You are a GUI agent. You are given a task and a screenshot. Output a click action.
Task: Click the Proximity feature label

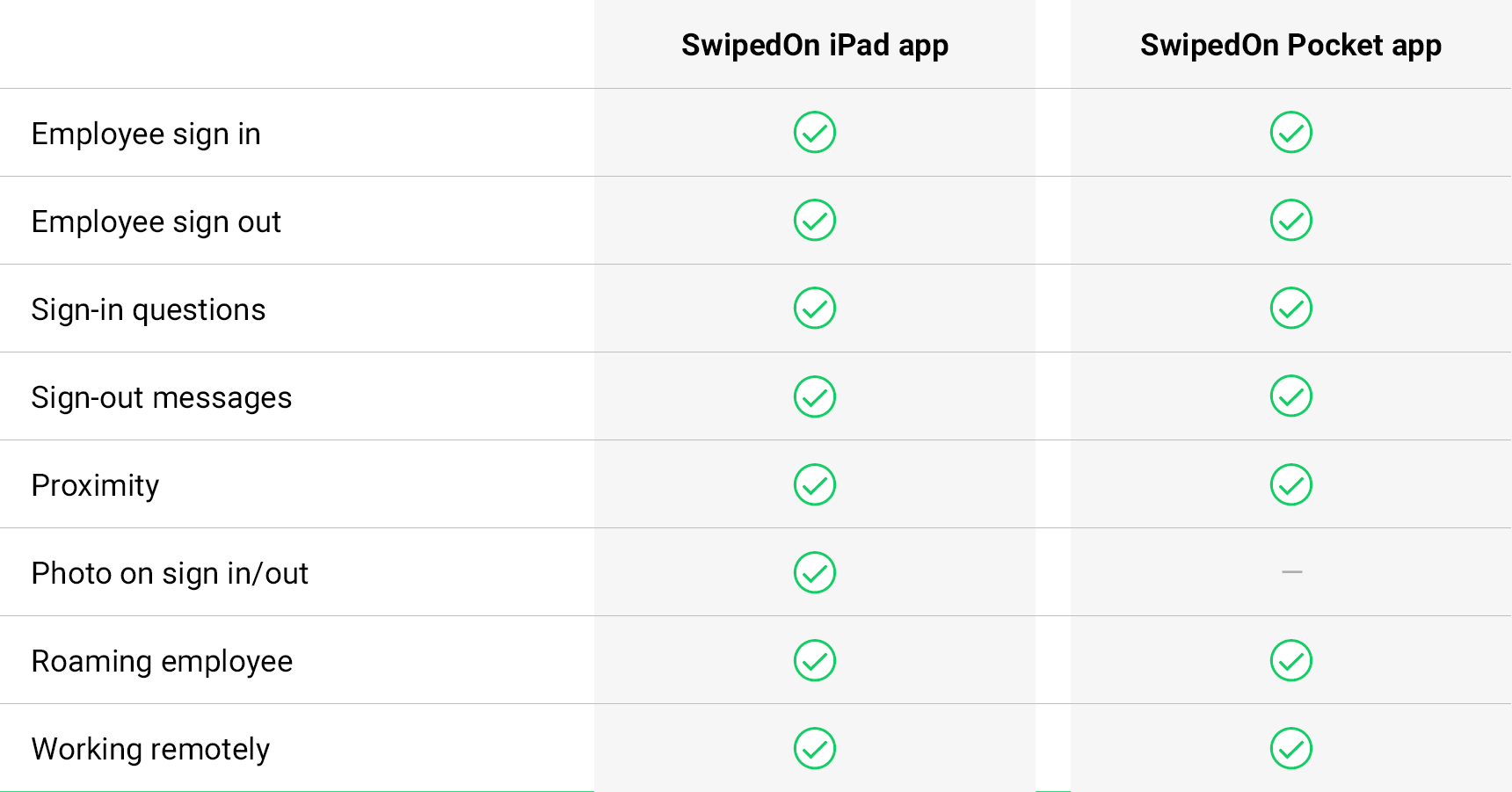(95, 486)
